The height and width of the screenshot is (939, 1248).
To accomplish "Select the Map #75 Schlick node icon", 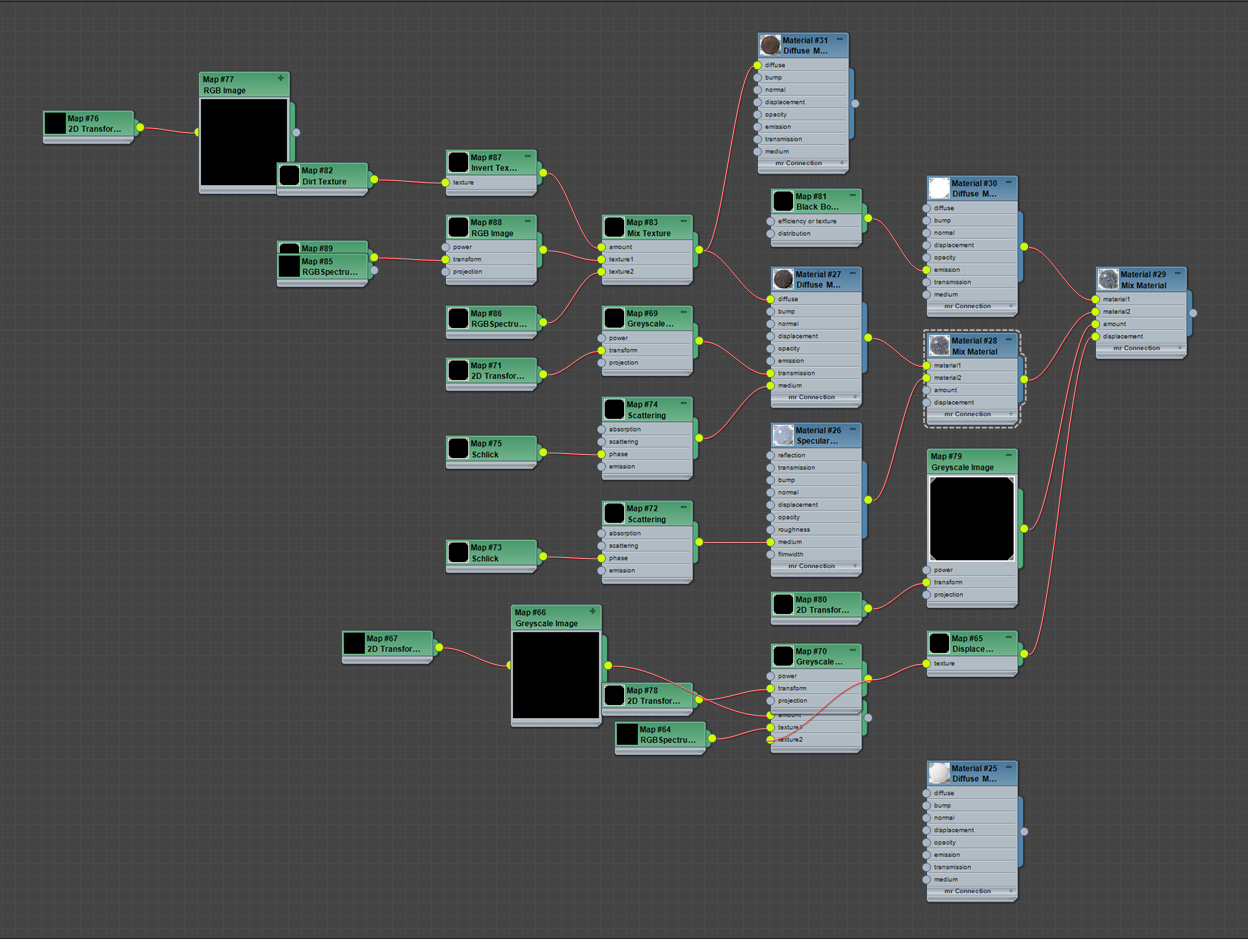I will 458,448.
